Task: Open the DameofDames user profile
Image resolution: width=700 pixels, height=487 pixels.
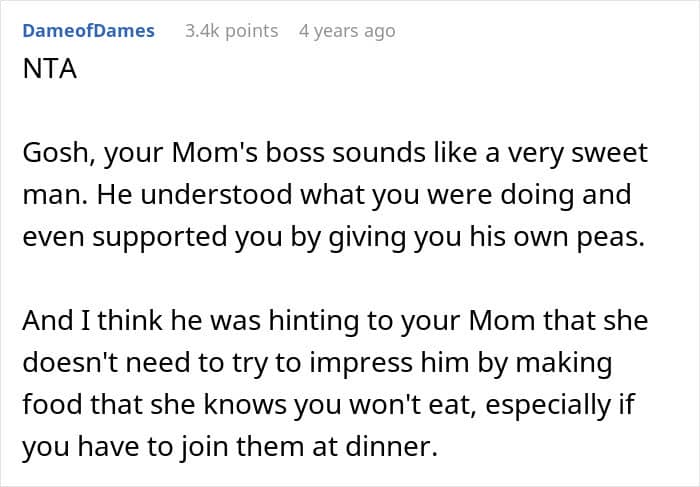Action: (x=88, y=31)
